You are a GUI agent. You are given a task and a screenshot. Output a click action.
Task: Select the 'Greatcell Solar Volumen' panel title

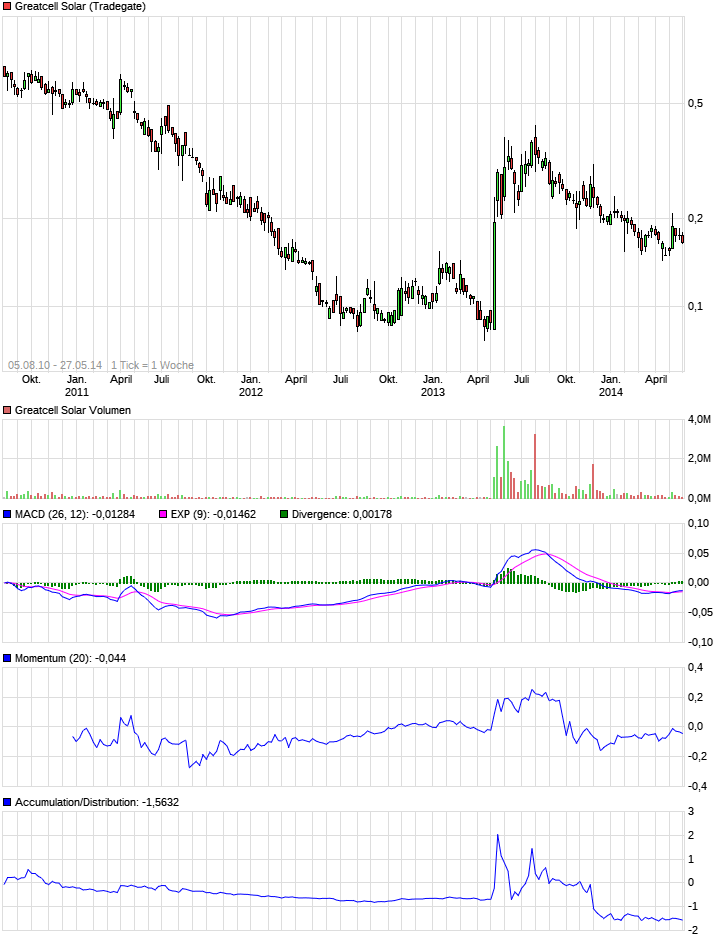(73, 411)
